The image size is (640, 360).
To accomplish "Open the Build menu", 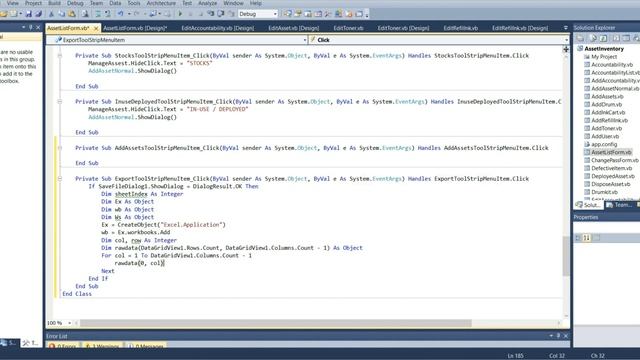I will tap(54, 3).
